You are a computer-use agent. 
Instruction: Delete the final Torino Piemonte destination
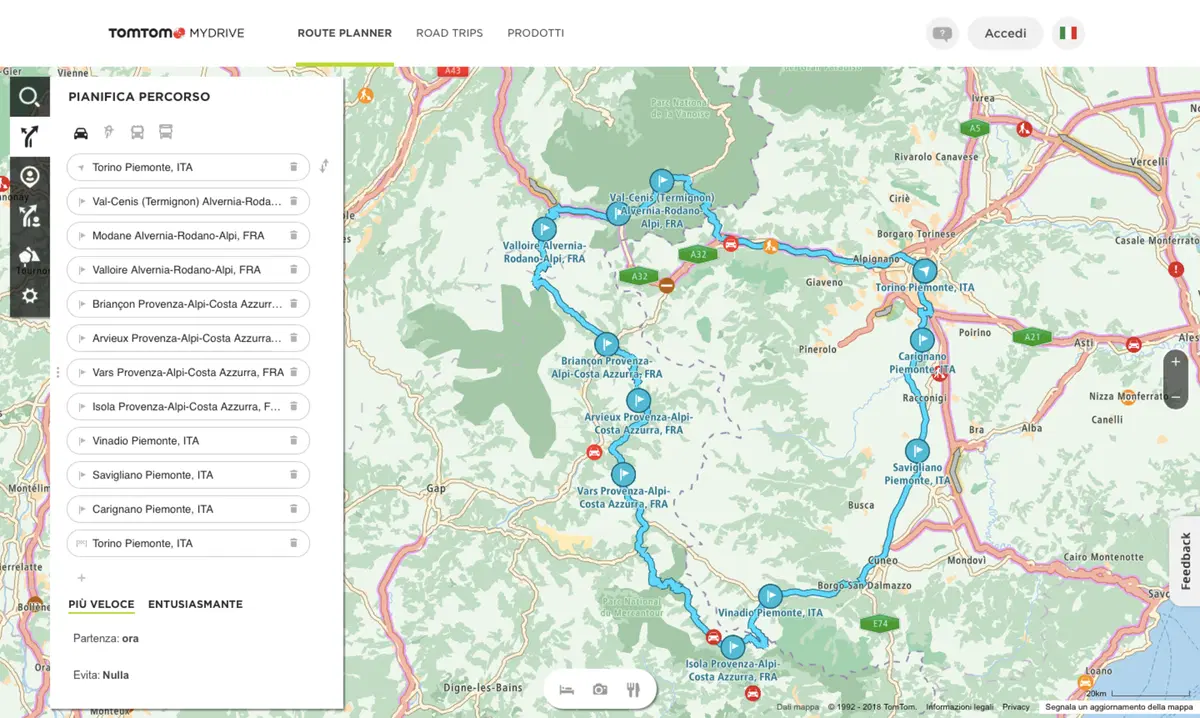coord(294,543)
